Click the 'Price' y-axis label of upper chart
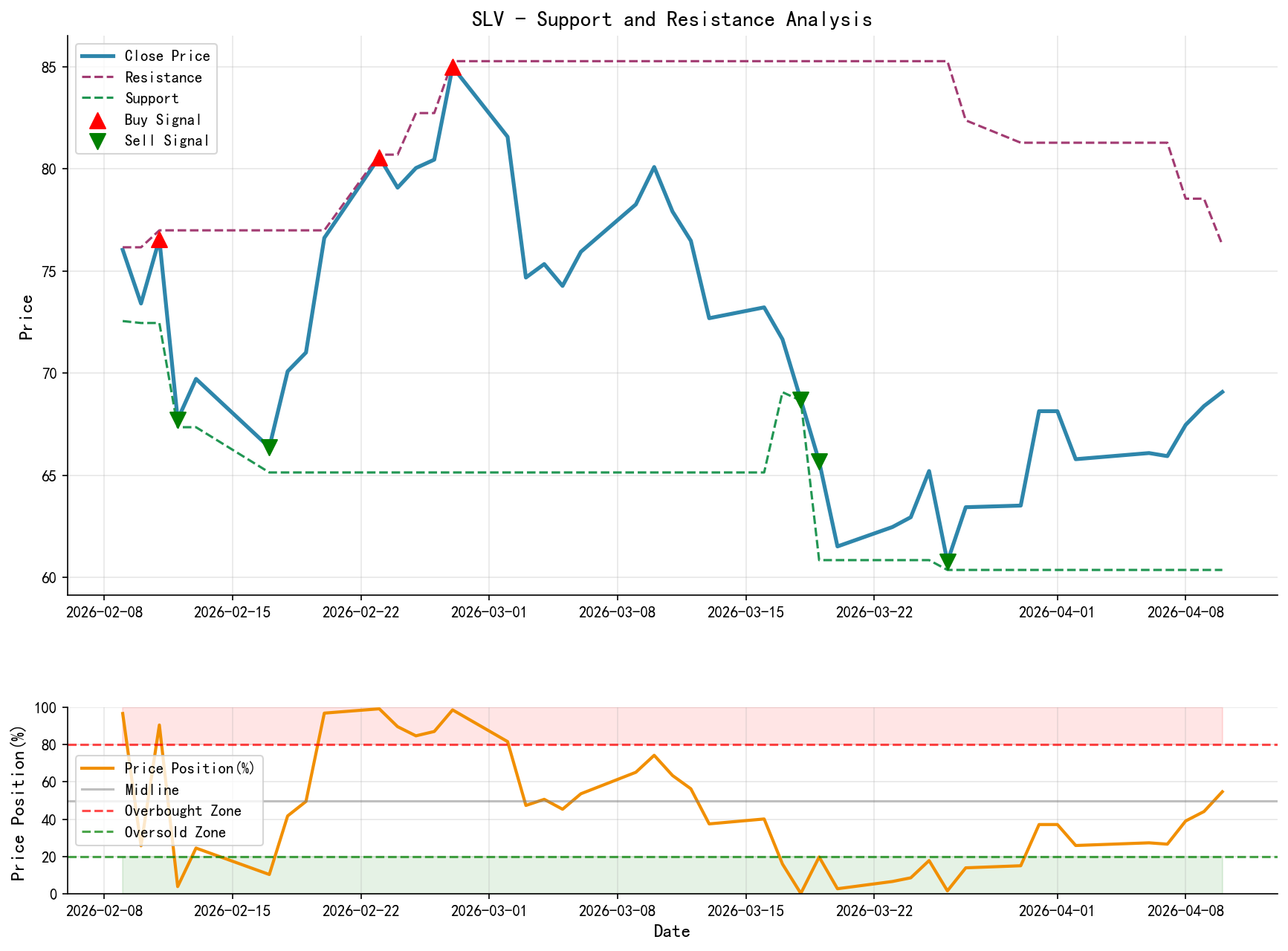The image size is (1288, 951). click(x=27, y=317)
